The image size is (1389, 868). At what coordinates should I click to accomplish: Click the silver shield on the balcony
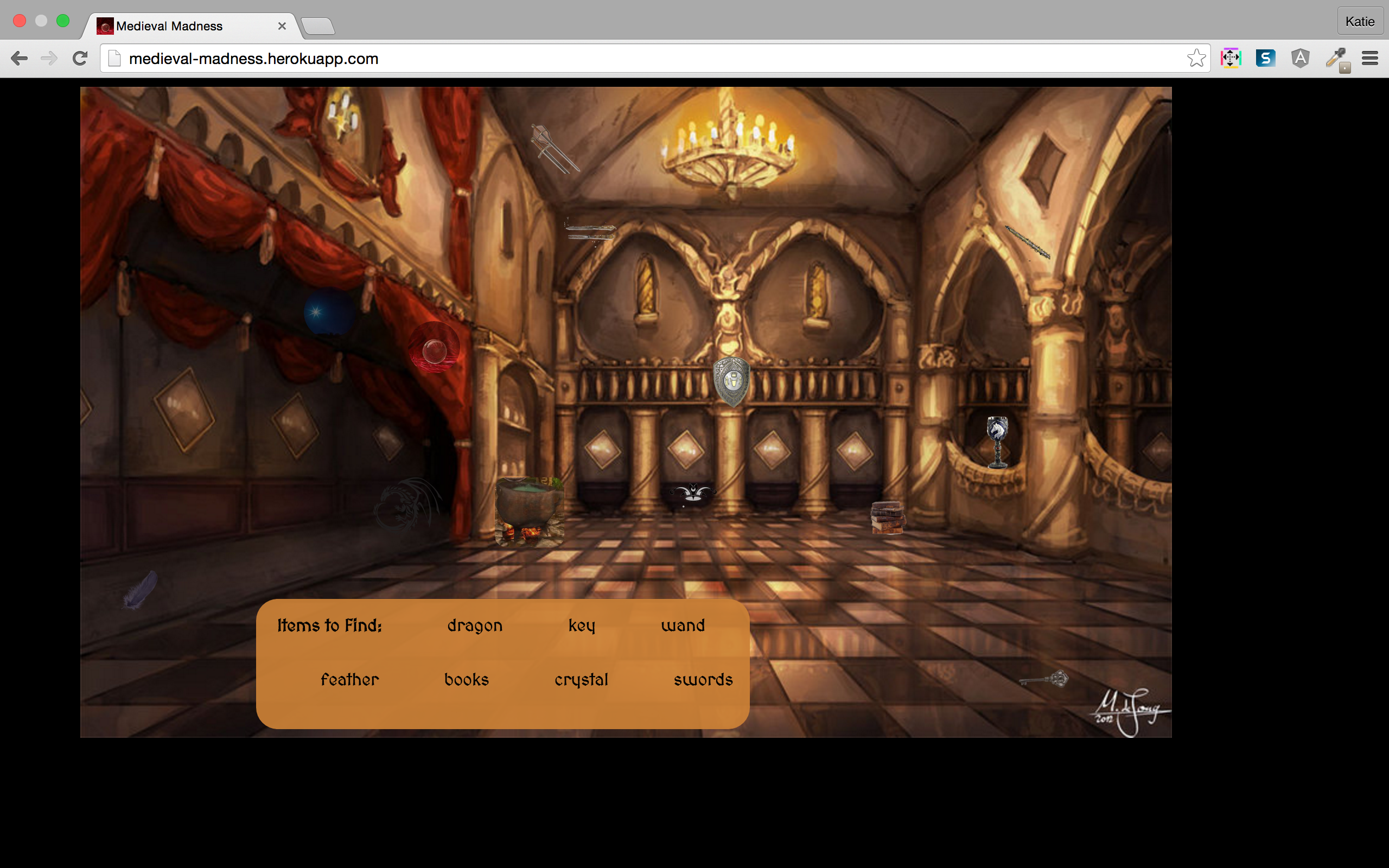(x=731, y=381)
